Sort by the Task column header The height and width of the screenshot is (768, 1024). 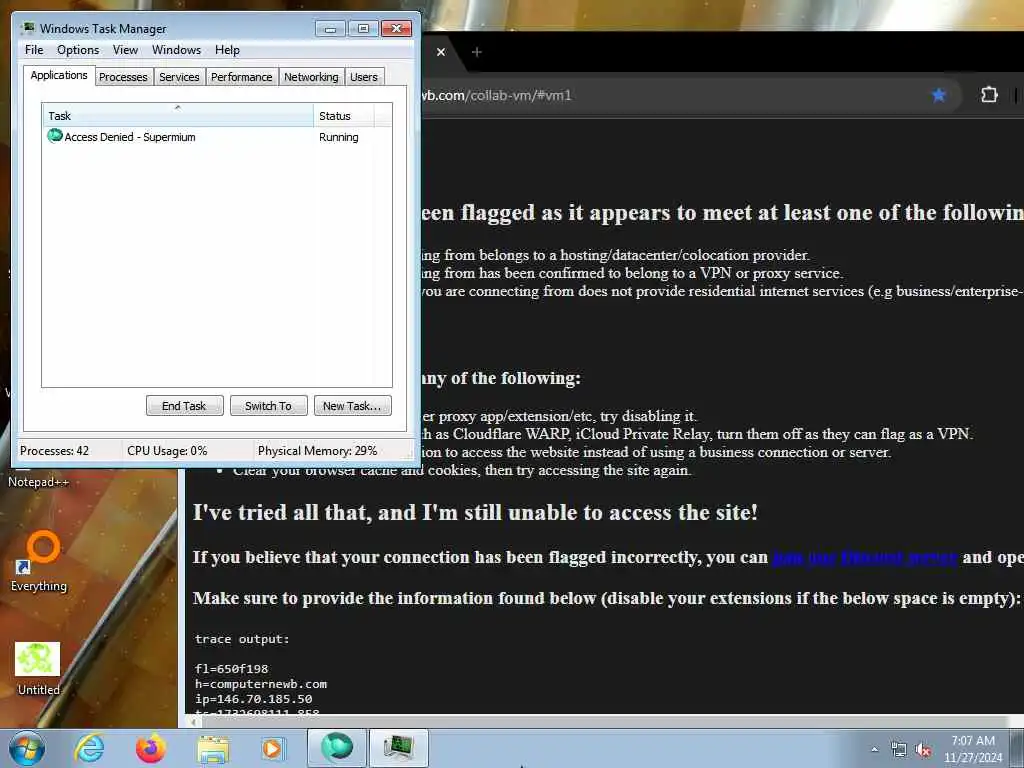(178, 116)
